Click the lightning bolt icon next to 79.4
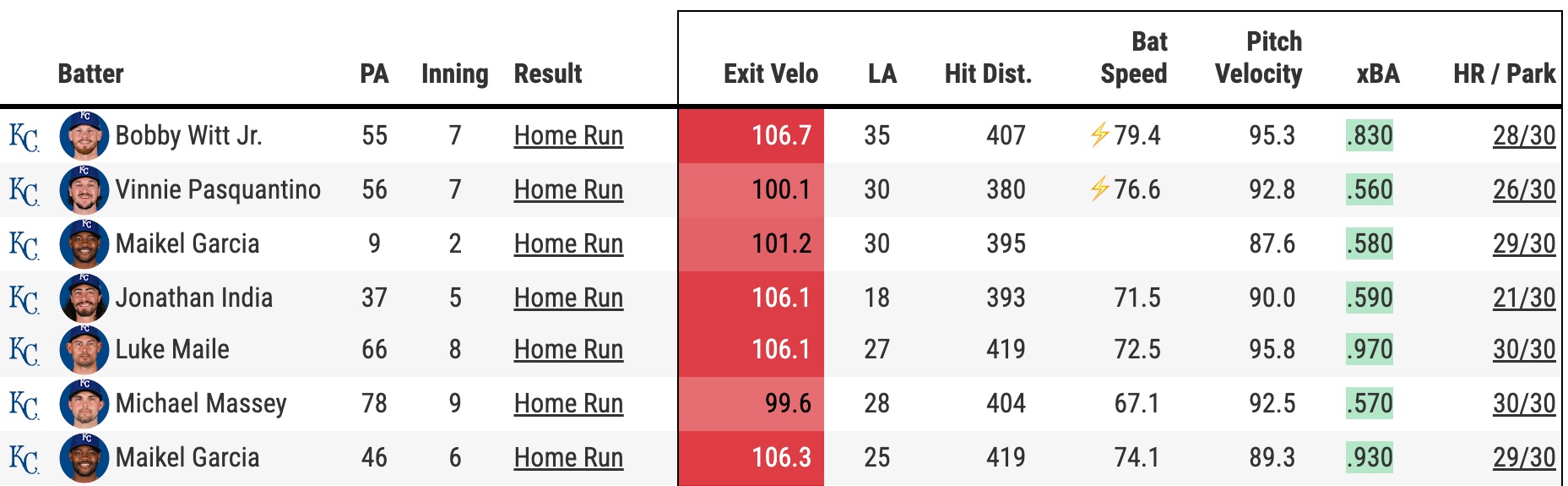The image size is (1568, 486). 1099,134
